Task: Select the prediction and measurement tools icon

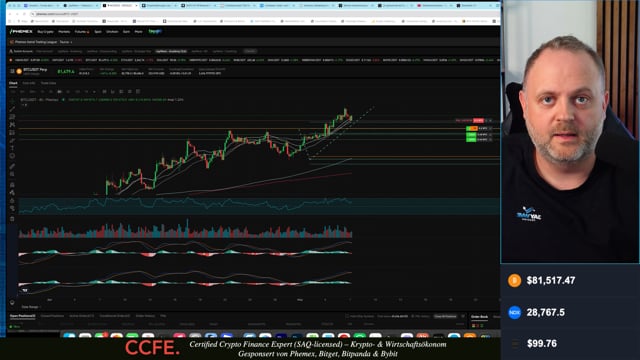Action: [12, 133]
